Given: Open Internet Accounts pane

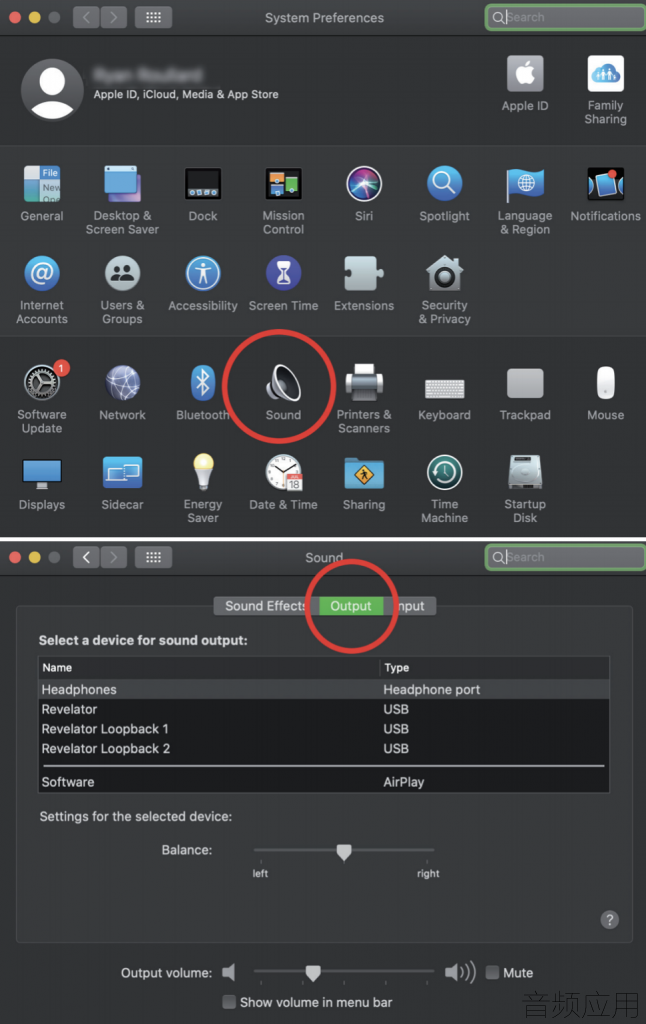Looking at the screenshot, I should [42, 289].
